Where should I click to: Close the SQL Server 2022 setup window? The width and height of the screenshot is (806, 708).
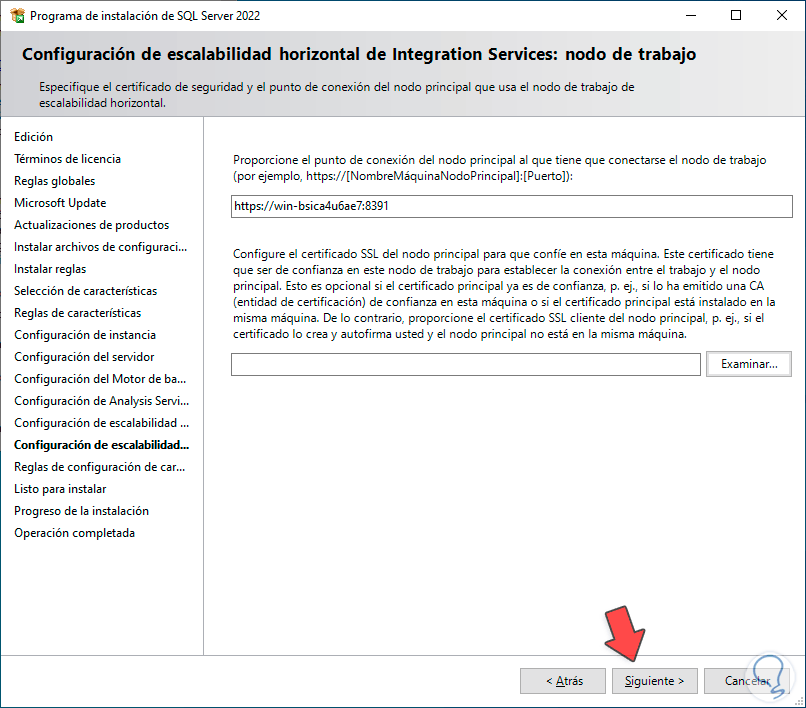(782, 15)
